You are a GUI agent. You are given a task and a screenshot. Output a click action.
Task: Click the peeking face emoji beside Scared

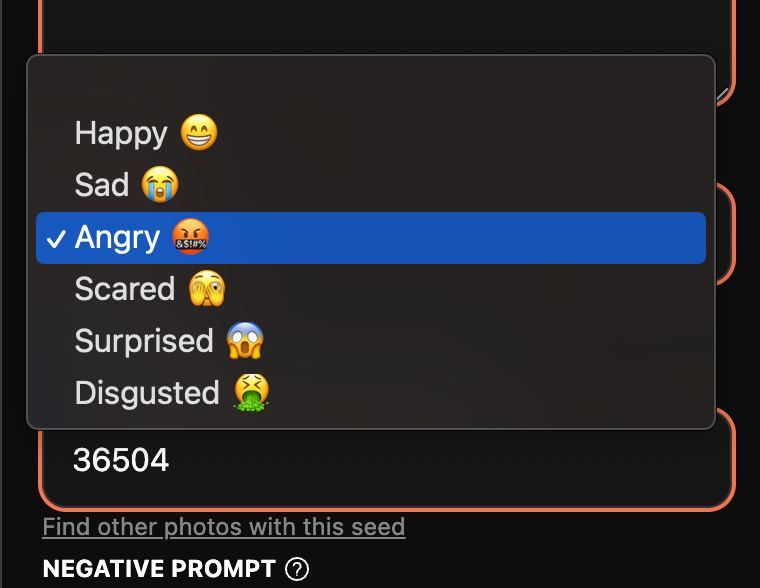pyautogui.click(x=207, y=288)
